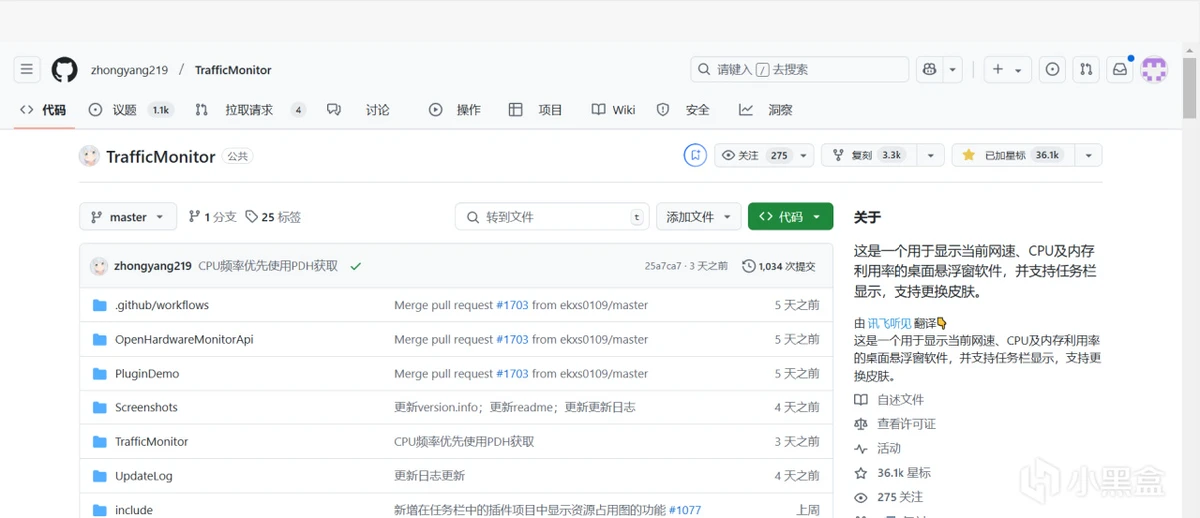Open the Screenshots folder
Screen dimensions: 1200x518
tap(146, 408)
